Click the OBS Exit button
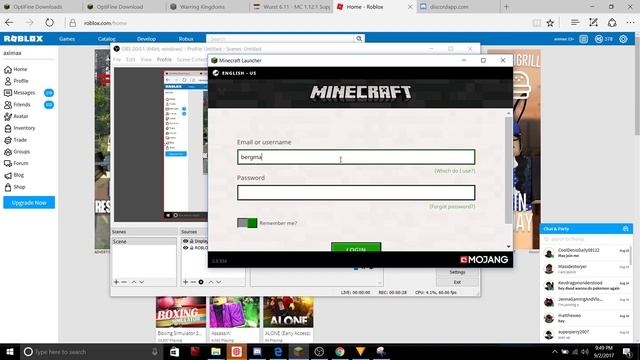640x360 pixels. [457, 282]
